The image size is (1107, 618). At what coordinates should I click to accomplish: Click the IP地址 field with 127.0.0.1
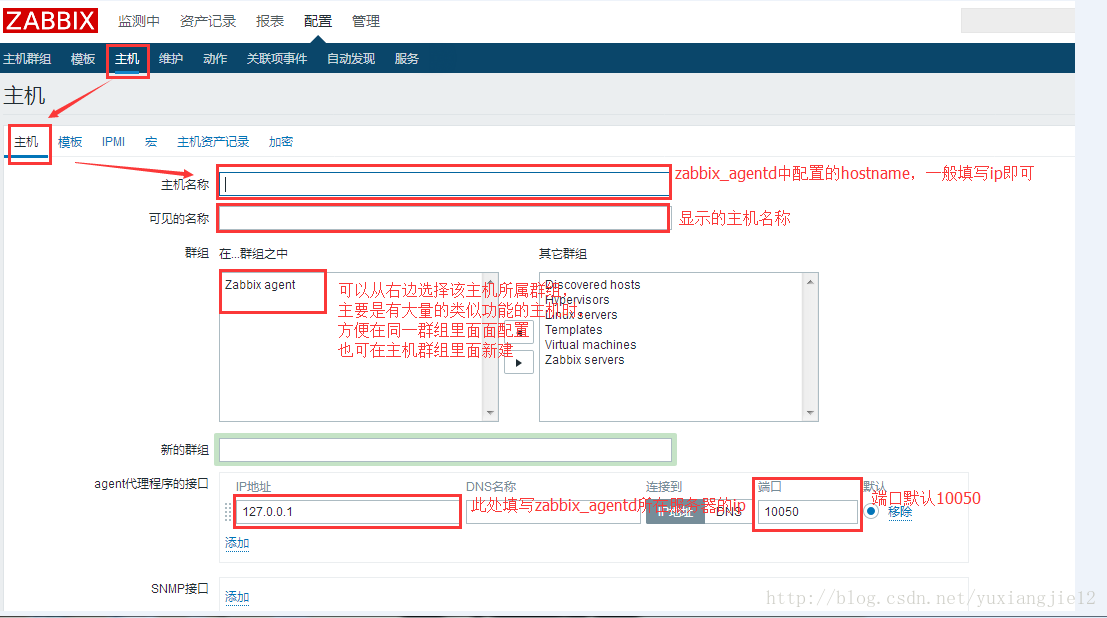point(347,511)
